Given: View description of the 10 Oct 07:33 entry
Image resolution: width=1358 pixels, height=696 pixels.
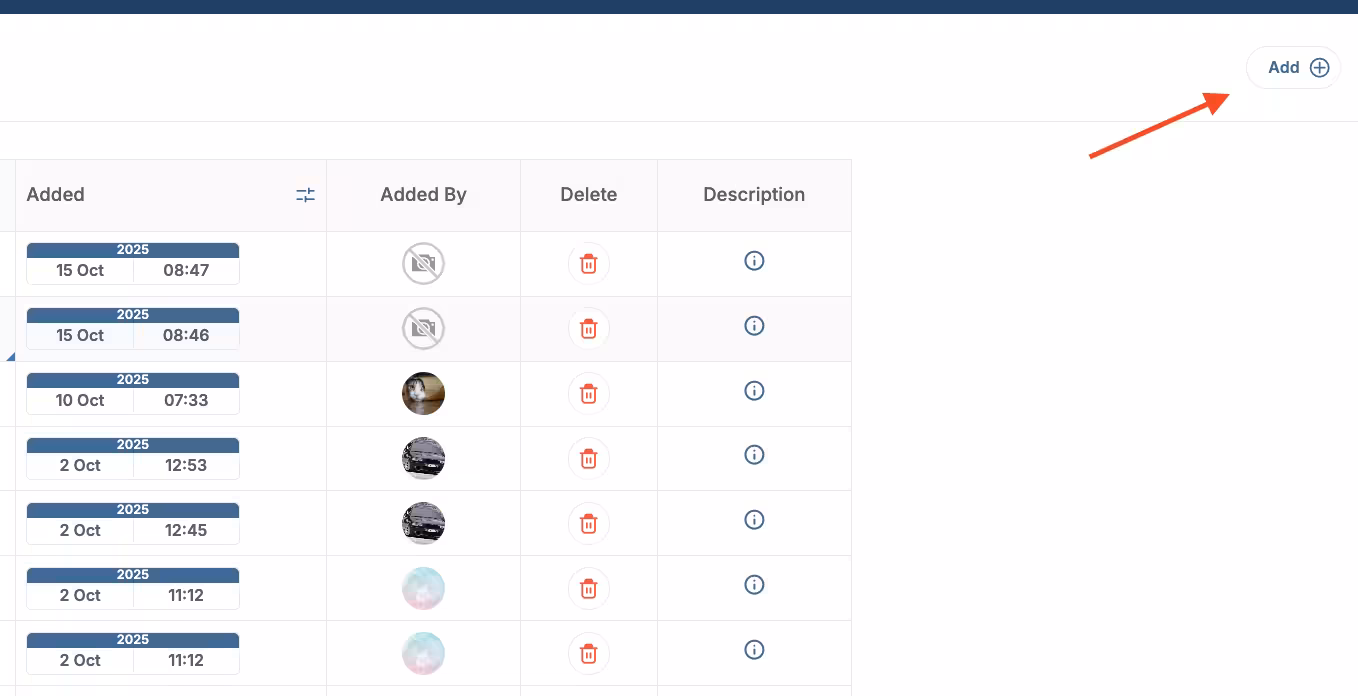Looking at the screenshot, I should [x=754, y=391].
